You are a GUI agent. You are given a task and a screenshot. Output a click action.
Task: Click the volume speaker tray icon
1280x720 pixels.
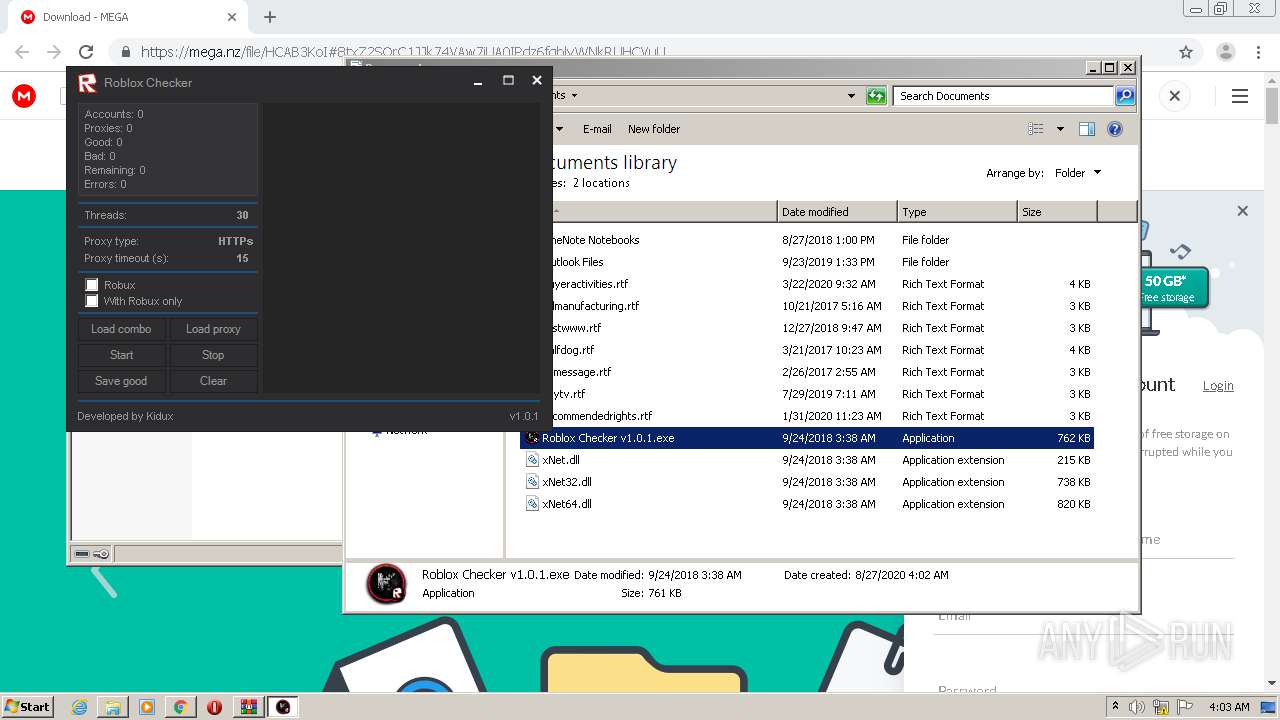(x=1137, y=706)
